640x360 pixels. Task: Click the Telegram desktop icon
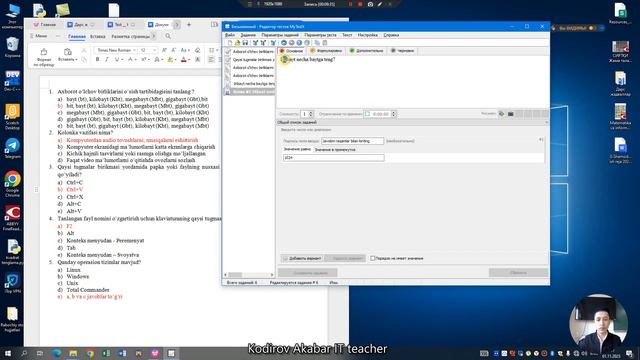[12, 149]
